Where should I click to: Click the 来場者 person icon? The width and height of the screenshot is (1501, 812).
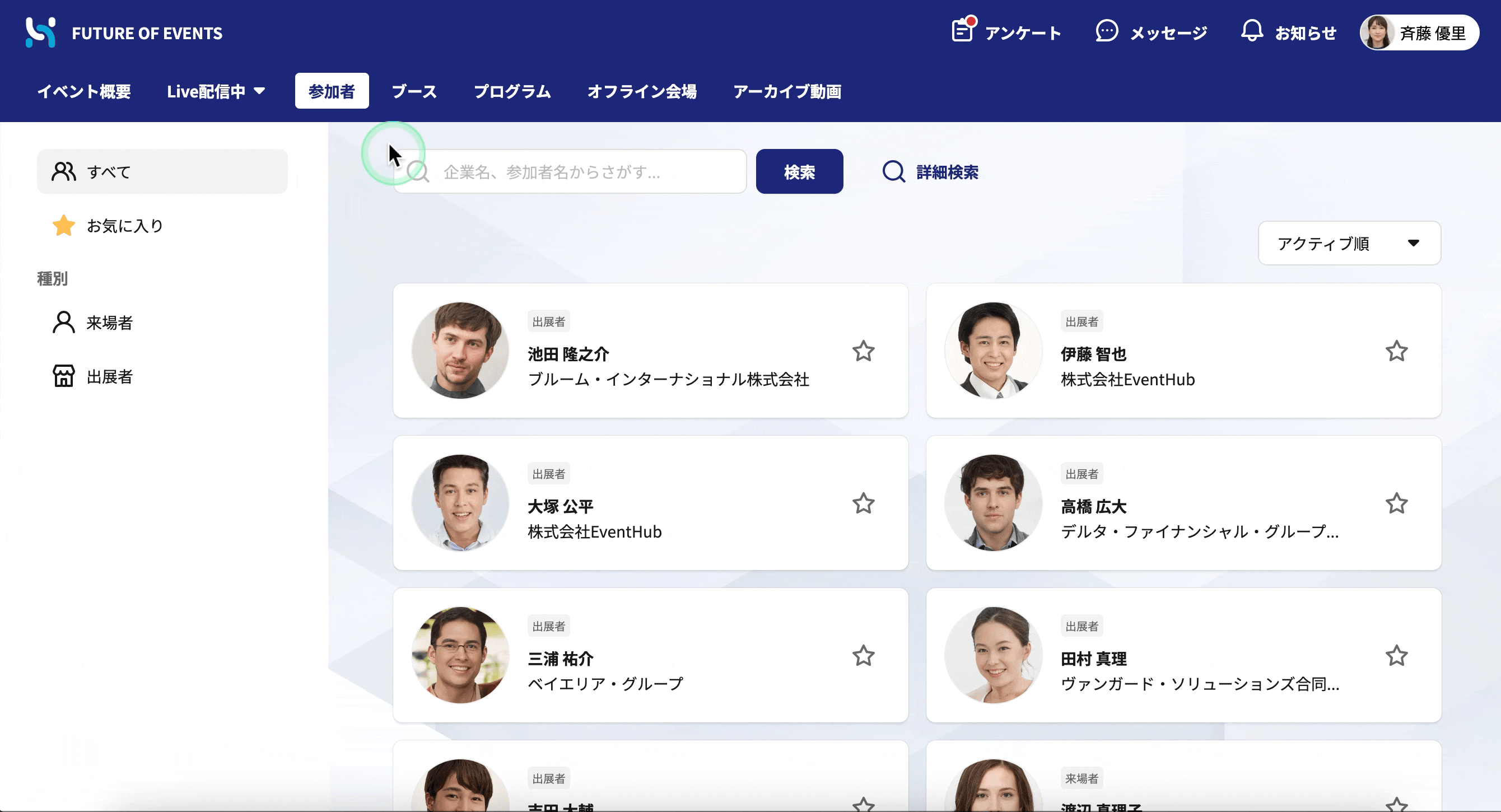coord(63,322)
